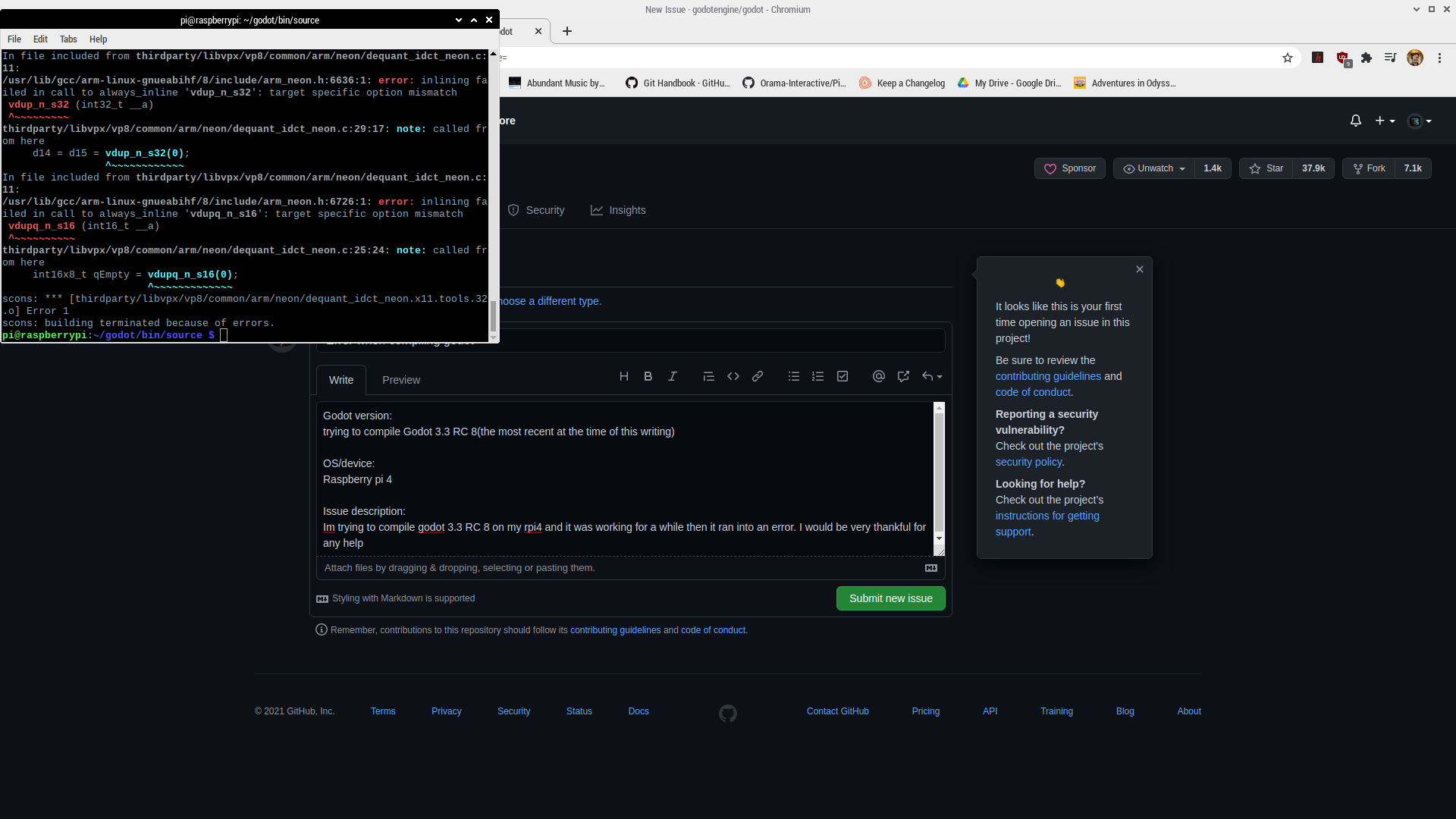Add a bulleted list

point(793,376)
